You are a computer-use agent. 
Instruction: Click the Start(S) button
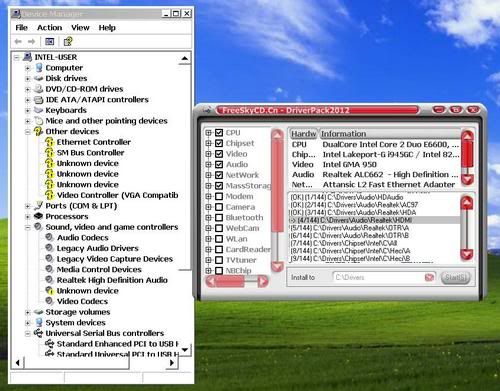456,277
